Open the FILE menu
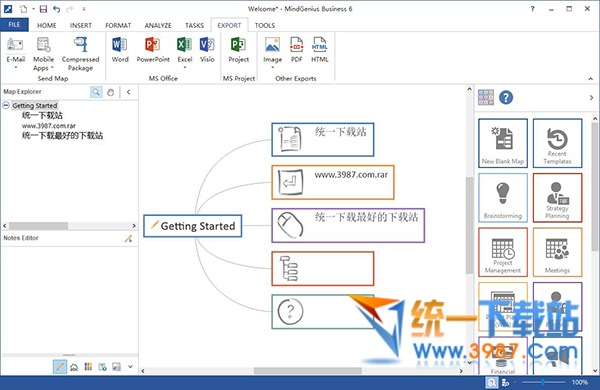This screenshot has width=600, height=390. click(14, 24)
